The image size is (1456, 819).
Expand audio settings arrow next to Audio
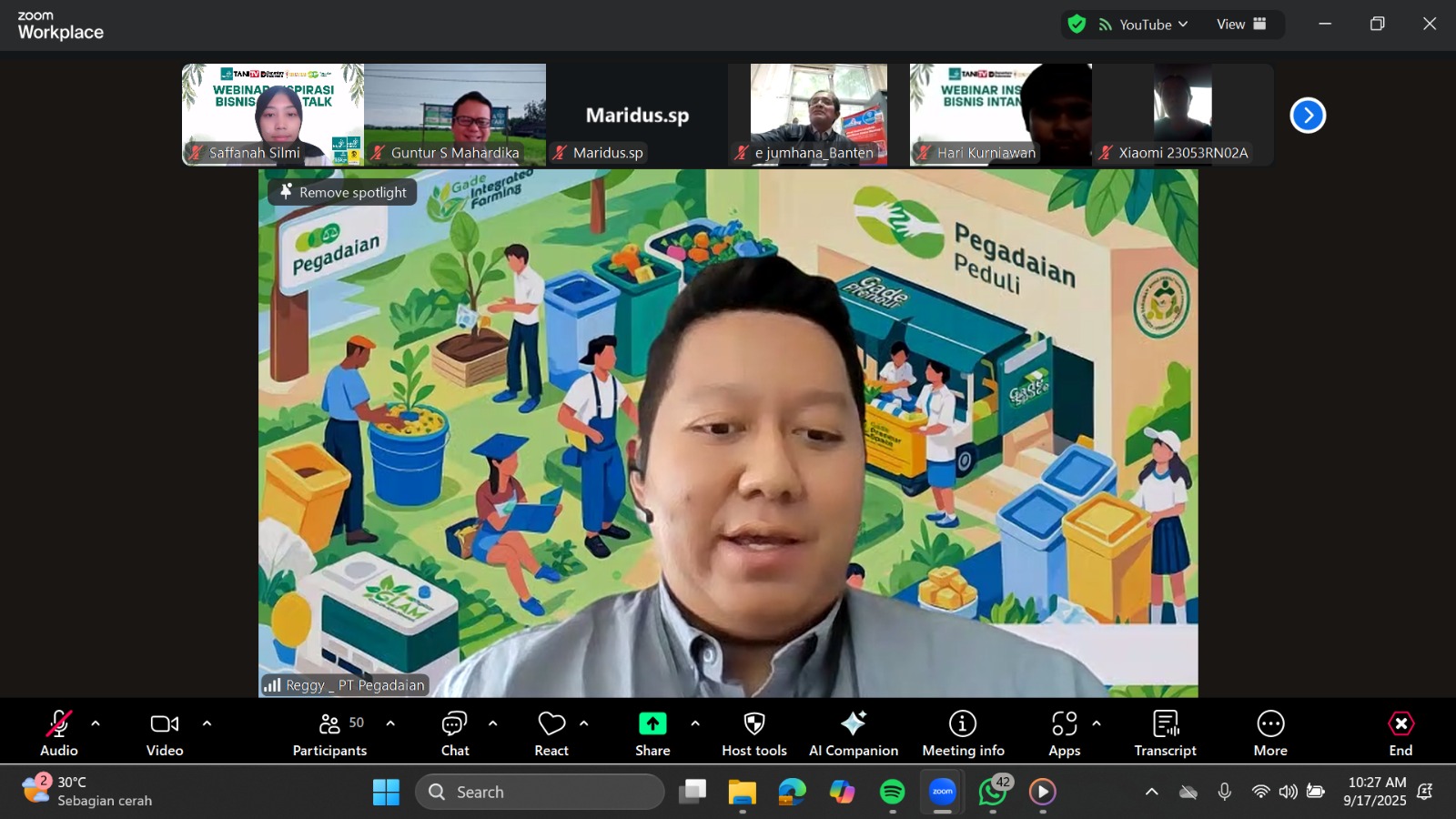pos(96,724)
